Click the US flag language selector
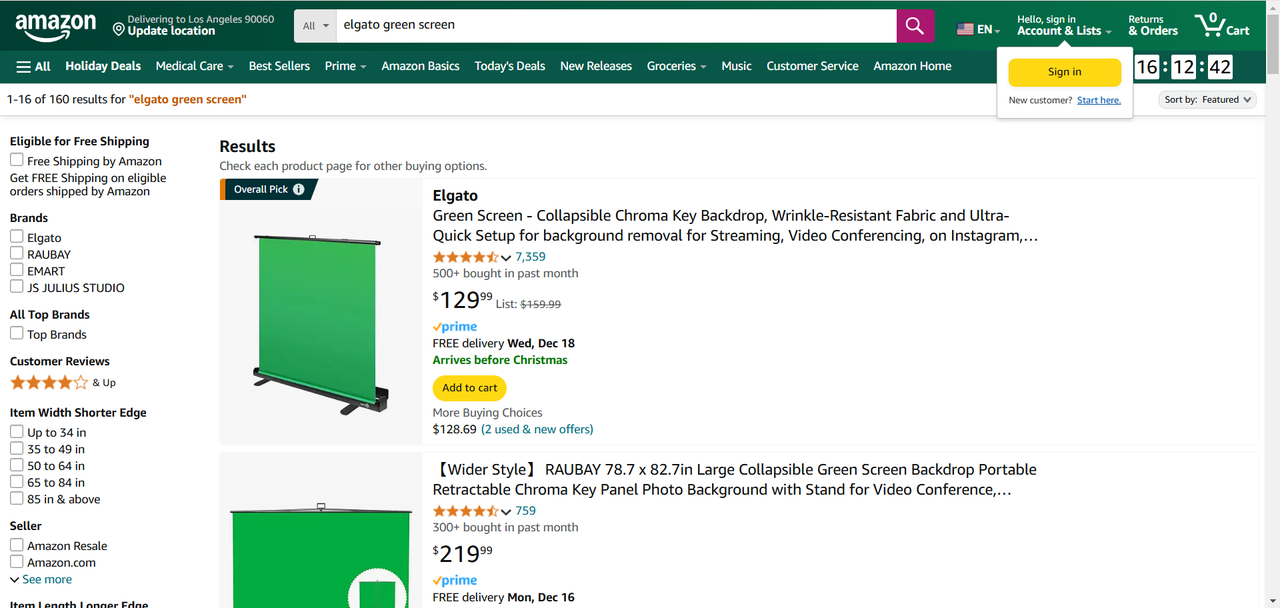The image size is (1280, 608). coord(979,29)
